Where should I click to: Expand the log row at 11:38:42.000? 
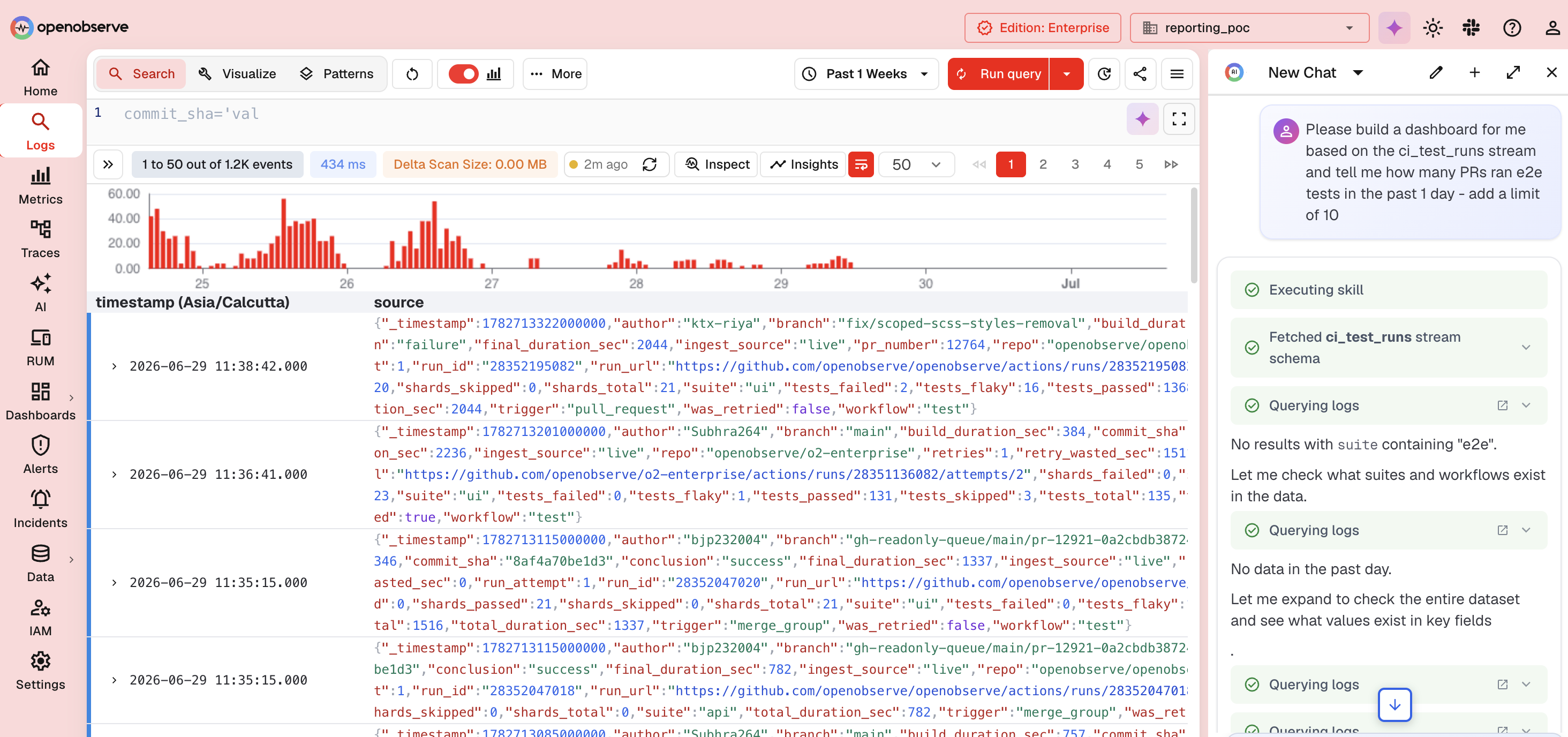pos(114,366)
